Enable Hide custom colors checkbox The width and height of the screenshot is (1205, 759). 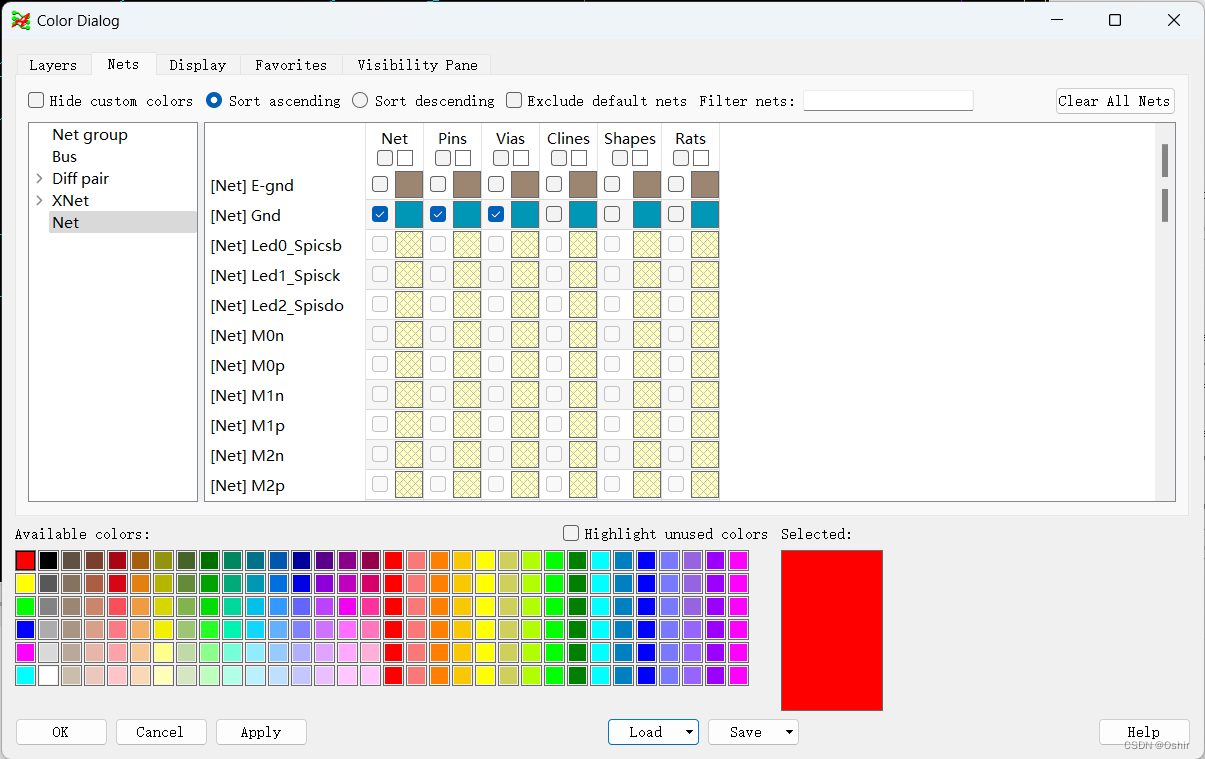pos(36,100)
